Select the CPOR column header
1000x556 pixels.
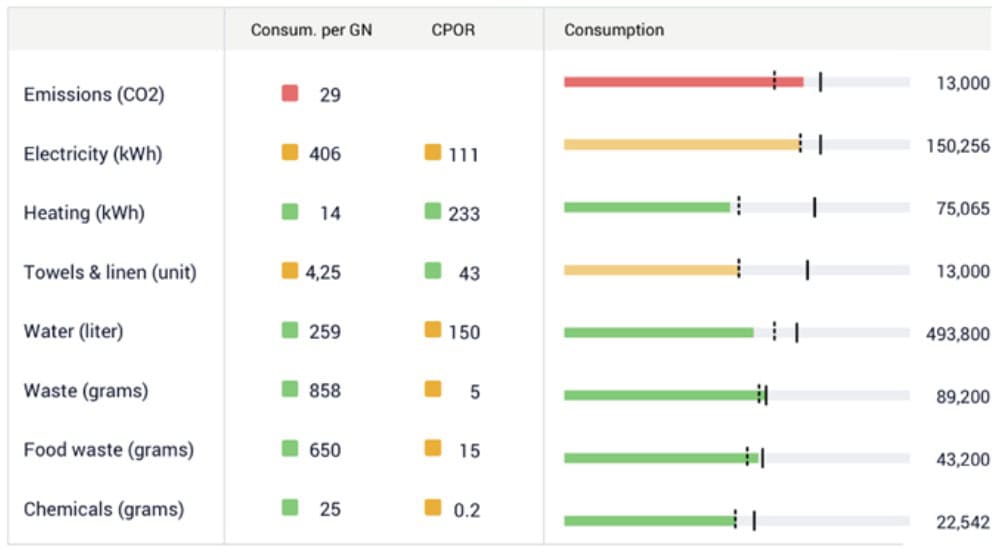(x=453, y=30)
